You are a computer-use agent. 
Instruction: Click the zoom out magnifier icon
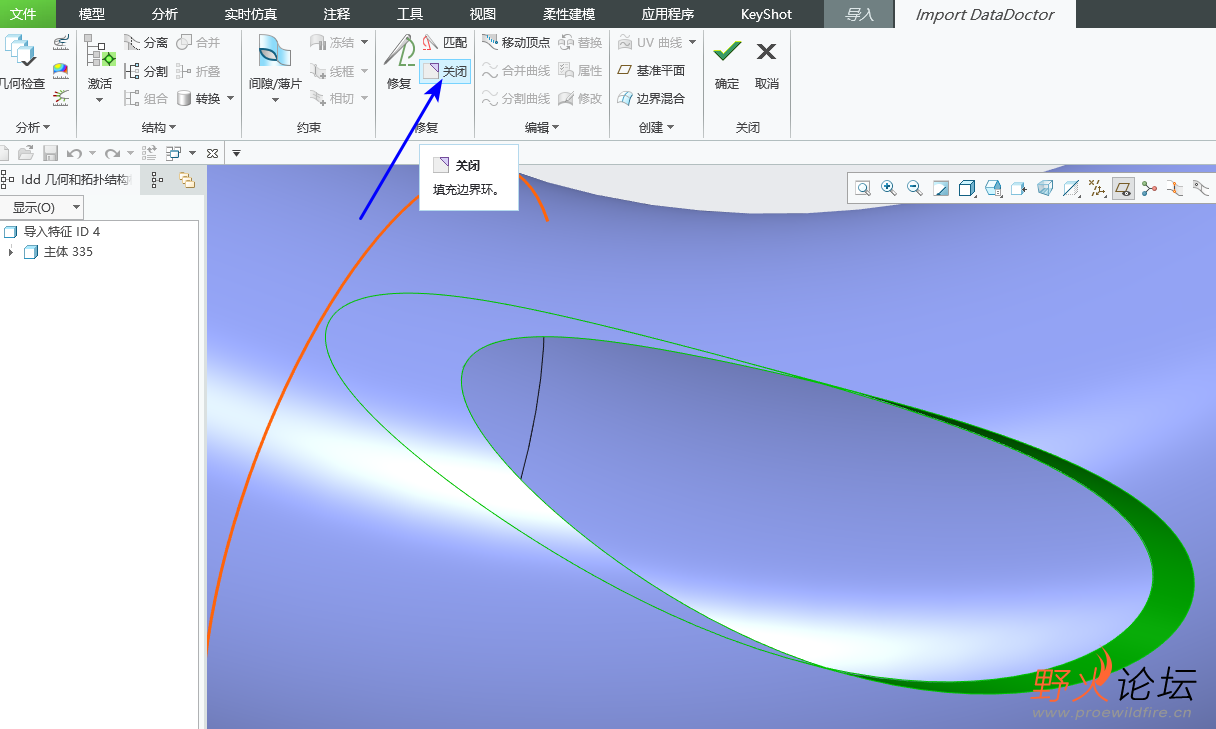point(915,187)
